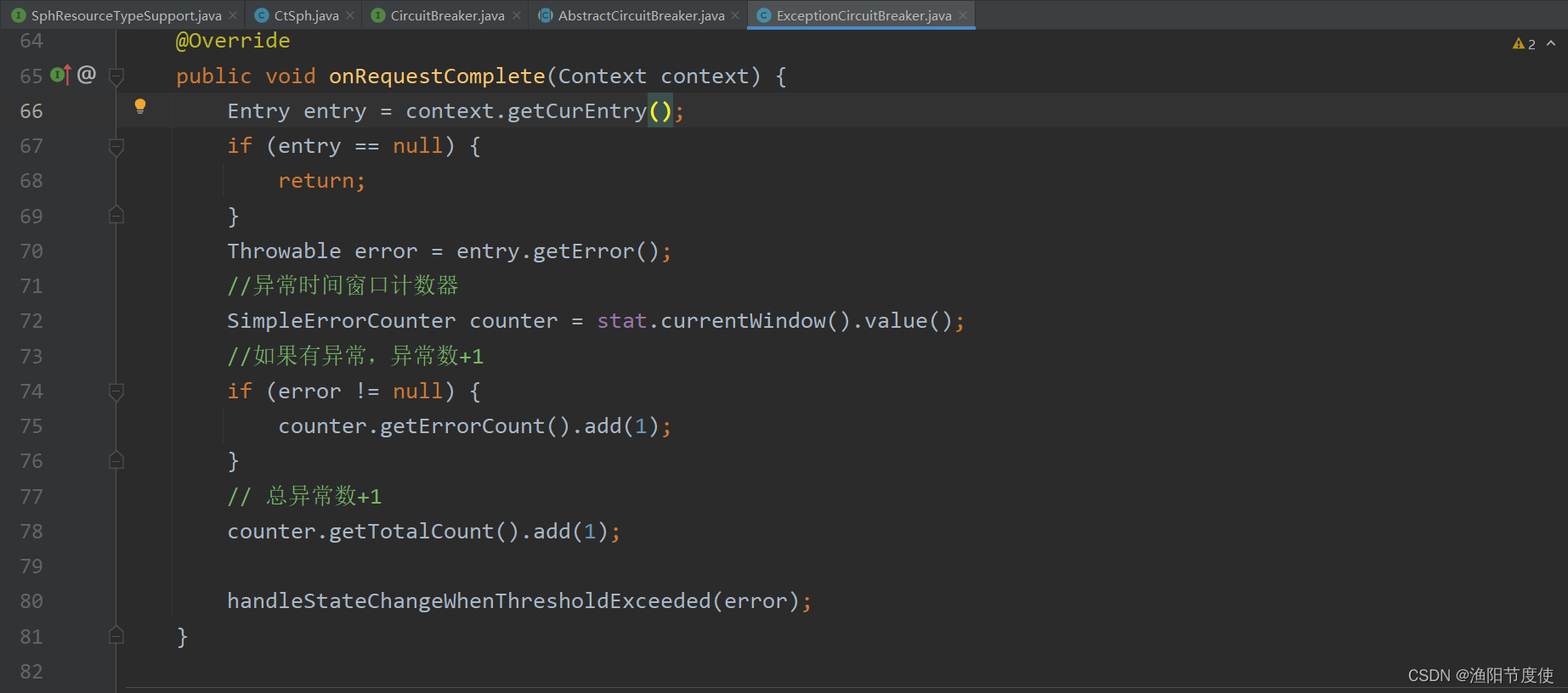Click the fold end marker at line 69
The image size is (1568, 693).
[x=117, y=216]
